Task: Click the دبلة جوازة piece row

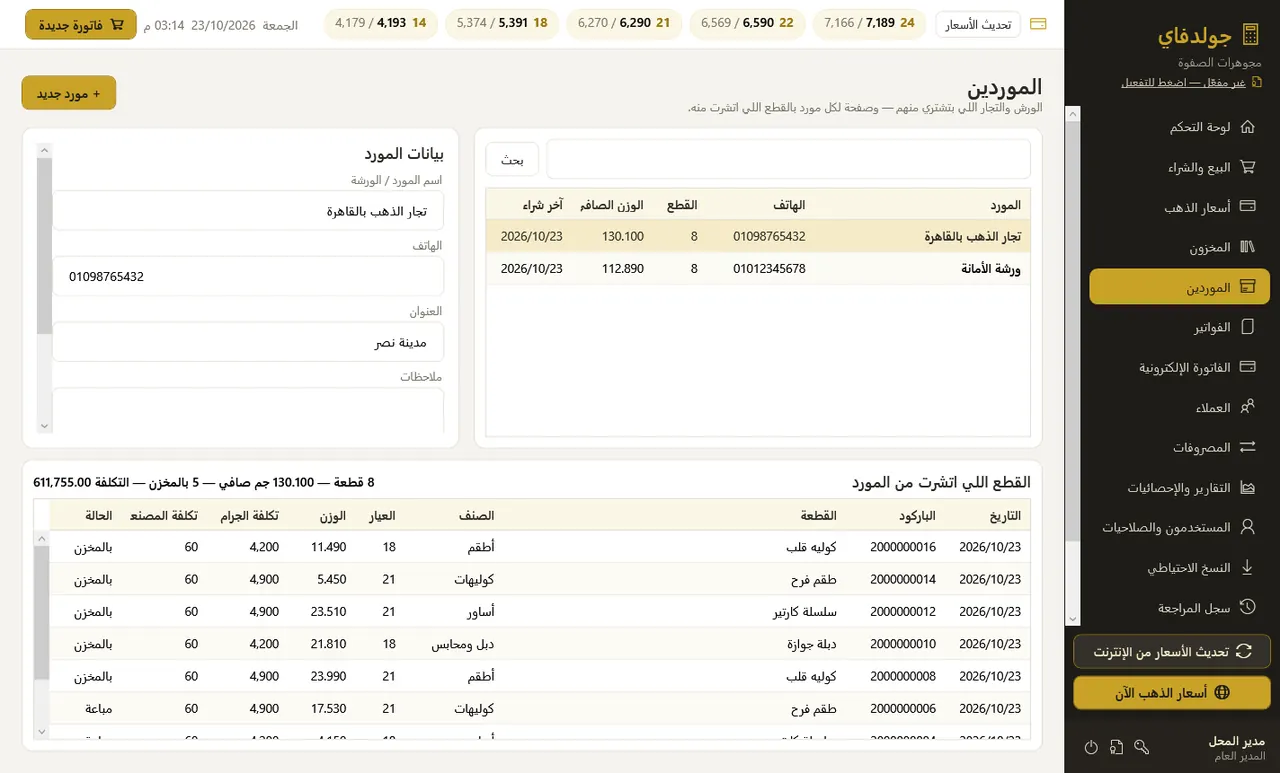Action: 540,643
